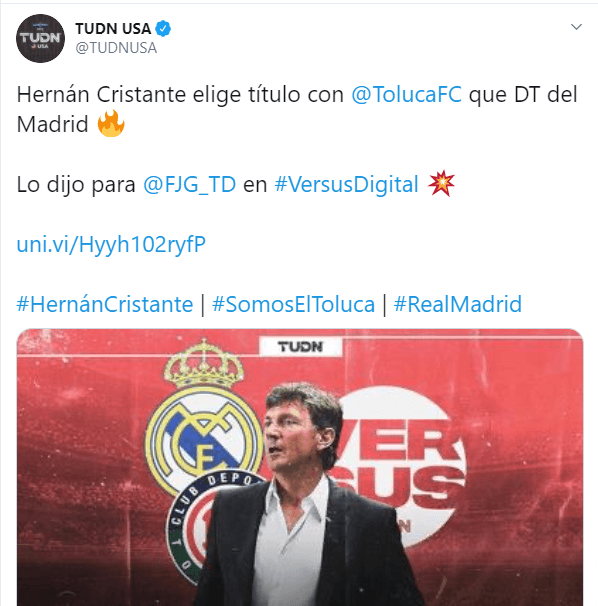Open the tweet image of Hernán Cristante
Viewport: 598px width, 606px height.
pos(300,467)
